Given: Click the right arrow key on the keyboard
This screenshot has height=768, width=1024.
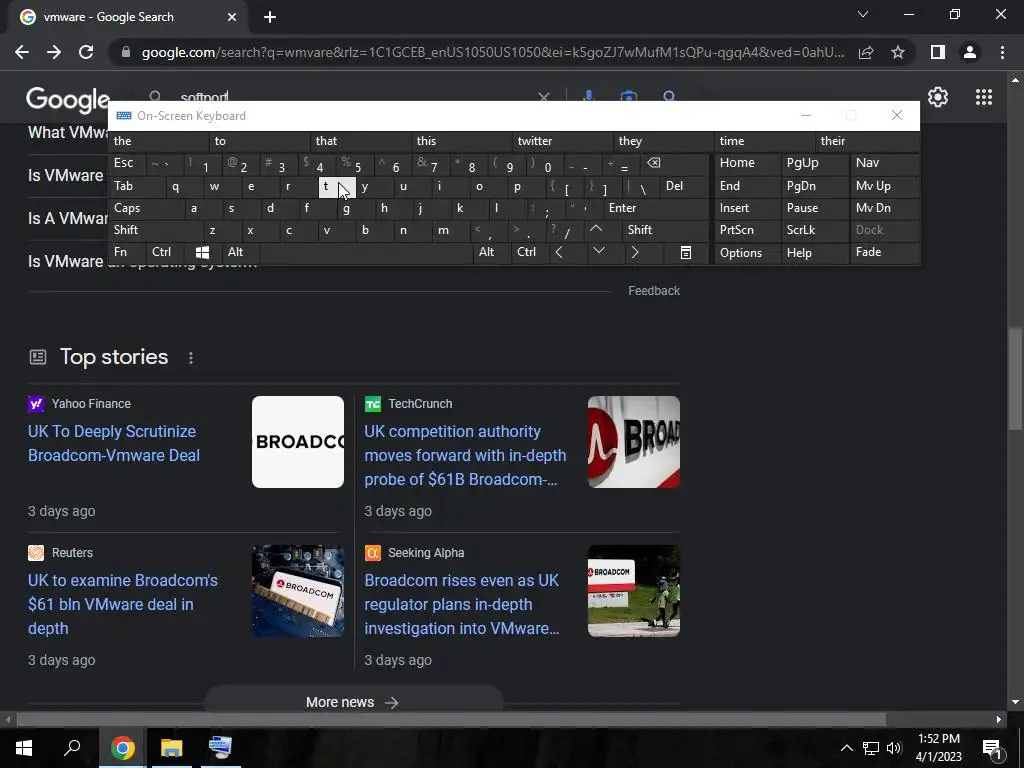Looking at the screenshot, I should (635, 252).
